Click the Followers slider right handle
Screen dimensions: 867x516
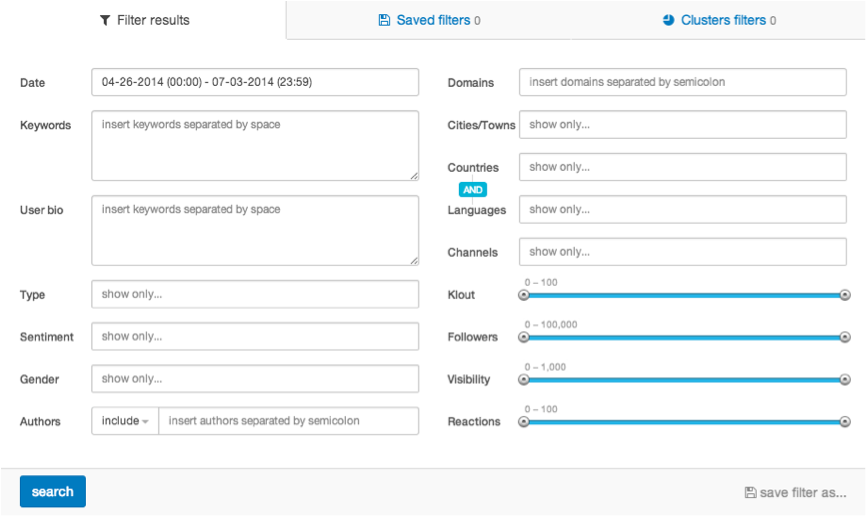[x=845, y=337]
